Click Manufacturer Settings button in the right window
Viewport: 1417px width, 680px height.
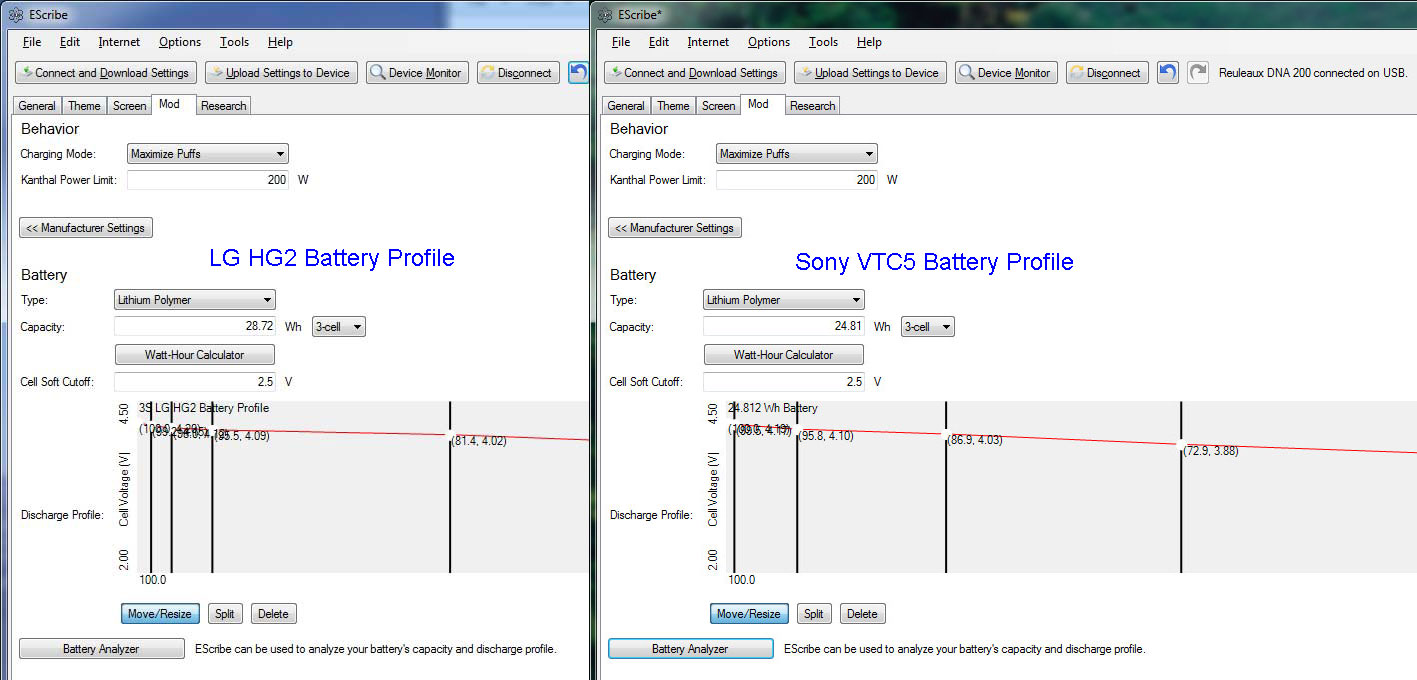[x=675, y=228]
